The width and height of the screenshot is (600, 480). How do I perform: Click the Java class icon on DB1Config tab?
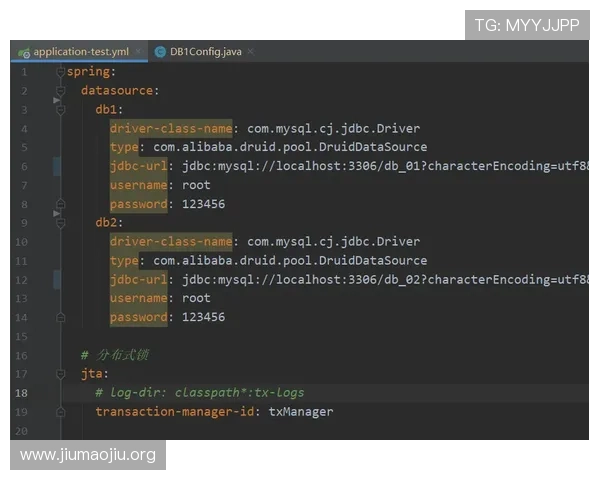point(160,52)
